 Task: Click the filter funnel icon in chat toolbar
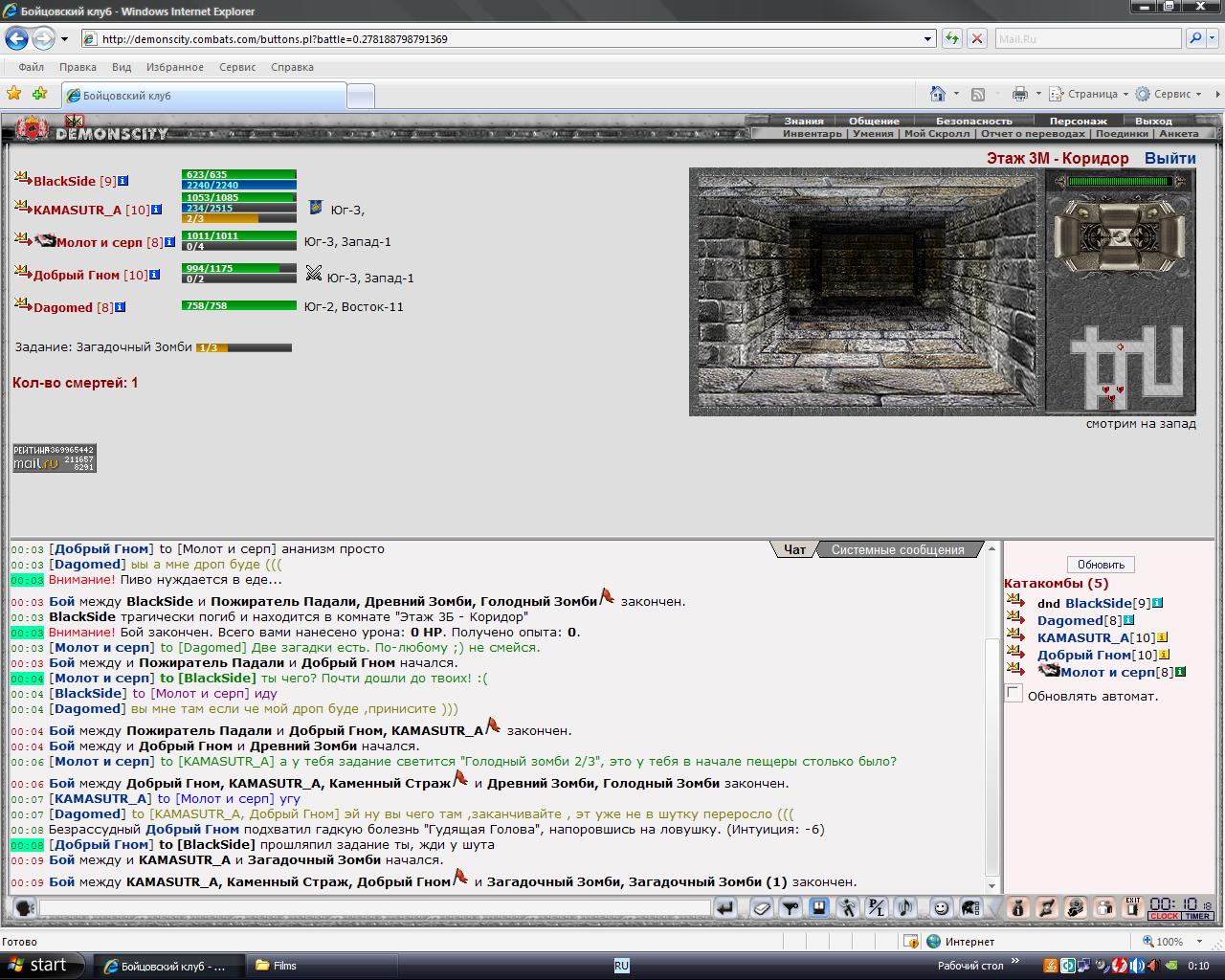point(791,907)
